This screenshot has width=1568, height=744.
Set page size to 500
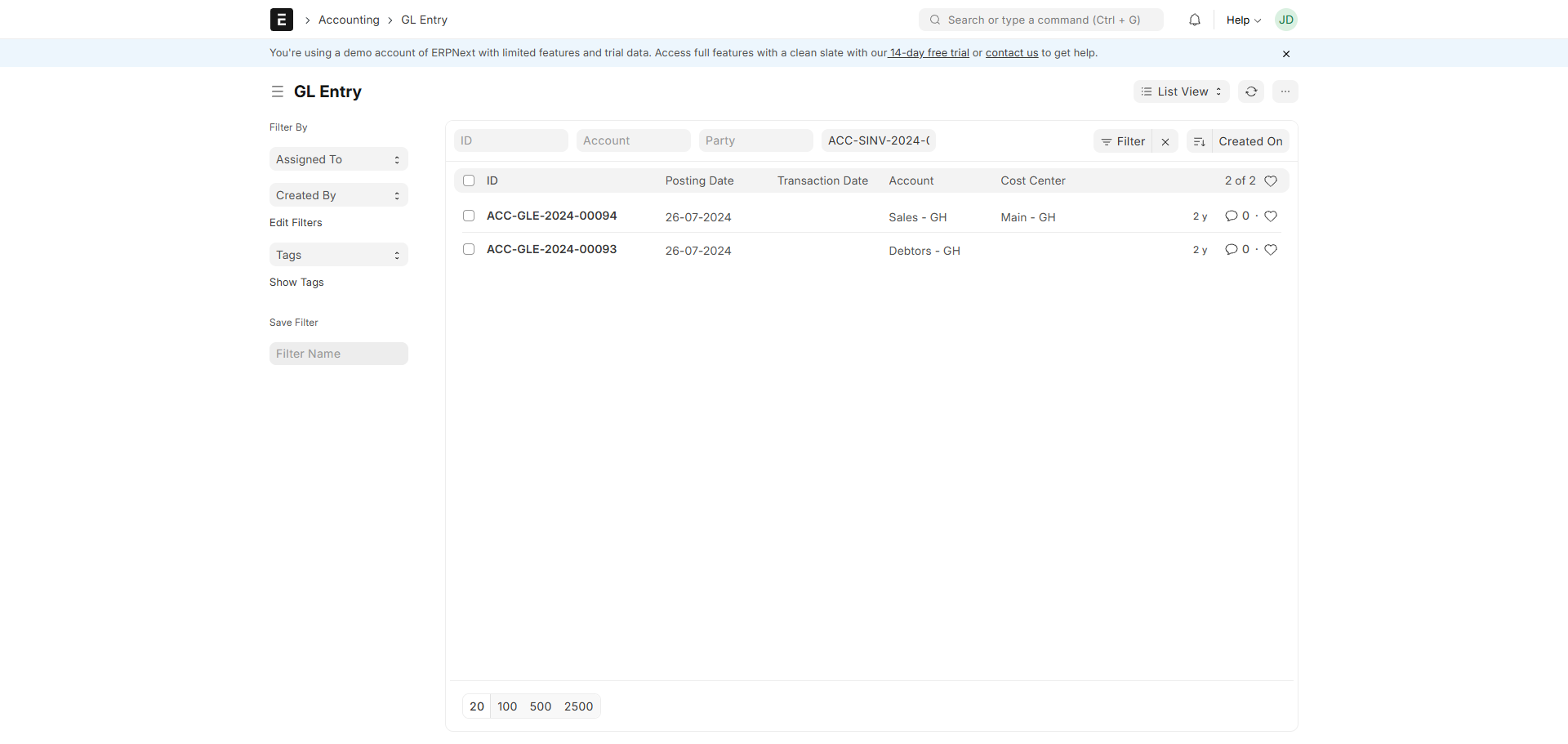[x=541, y=706]
